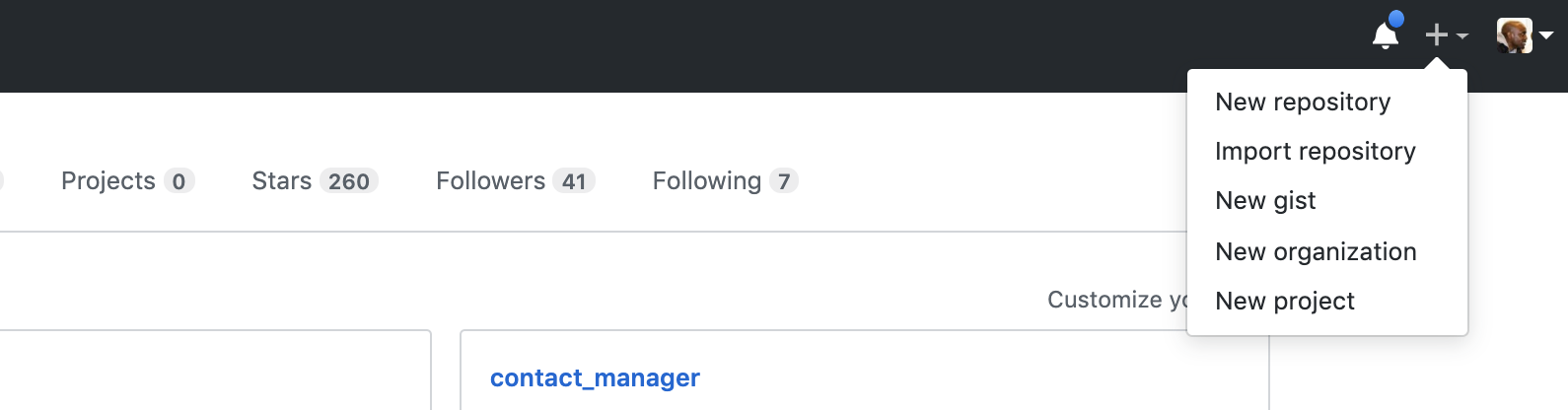
Task: Pick New project in the dropdown
Action: click(x=1284, y=302)
